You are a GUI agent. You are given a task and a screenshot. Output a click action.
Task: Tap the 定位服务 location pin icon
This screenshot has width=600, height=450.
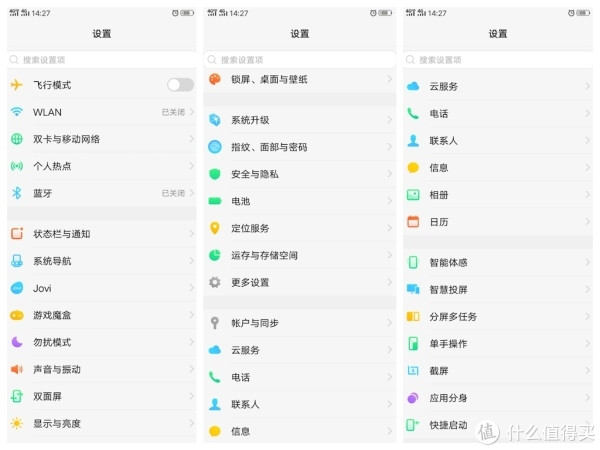click(214, 228)
